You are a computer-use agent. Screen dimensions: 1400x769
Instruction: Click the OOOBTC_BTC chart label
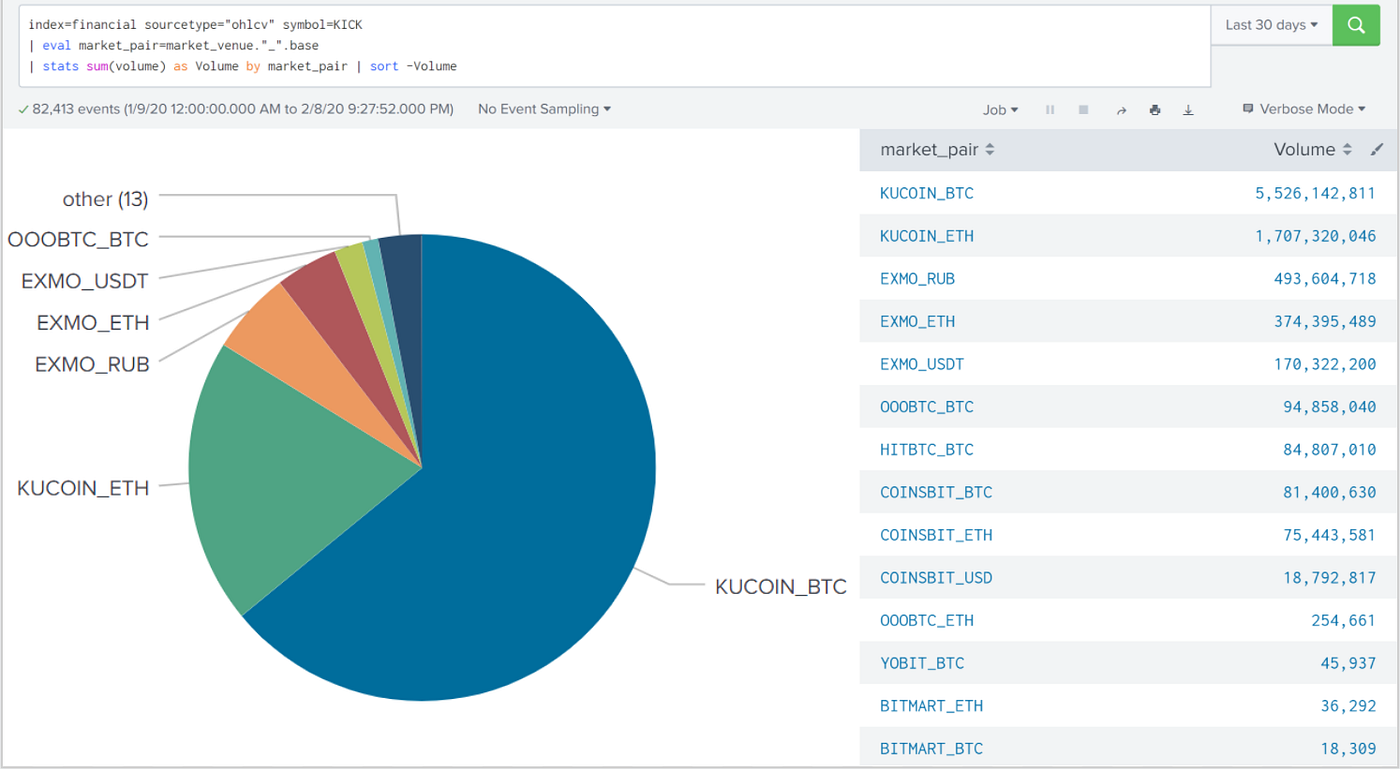point(78,240)
